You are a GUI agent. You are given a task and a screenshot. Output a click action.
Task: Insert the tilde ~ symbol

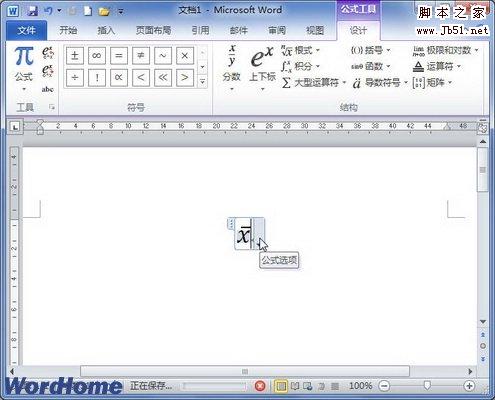pos(163,55)
